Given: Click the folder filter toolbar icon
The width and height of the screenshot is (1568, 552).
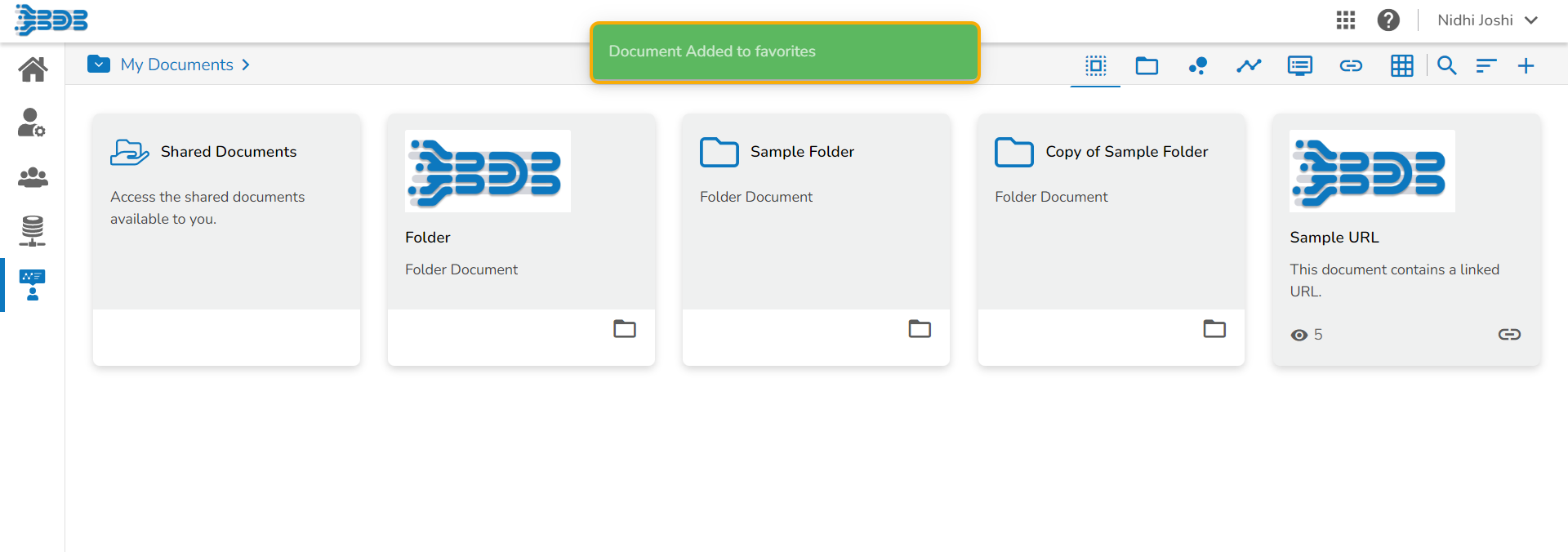Looking at the screenshot, I should click(1147, 65).
